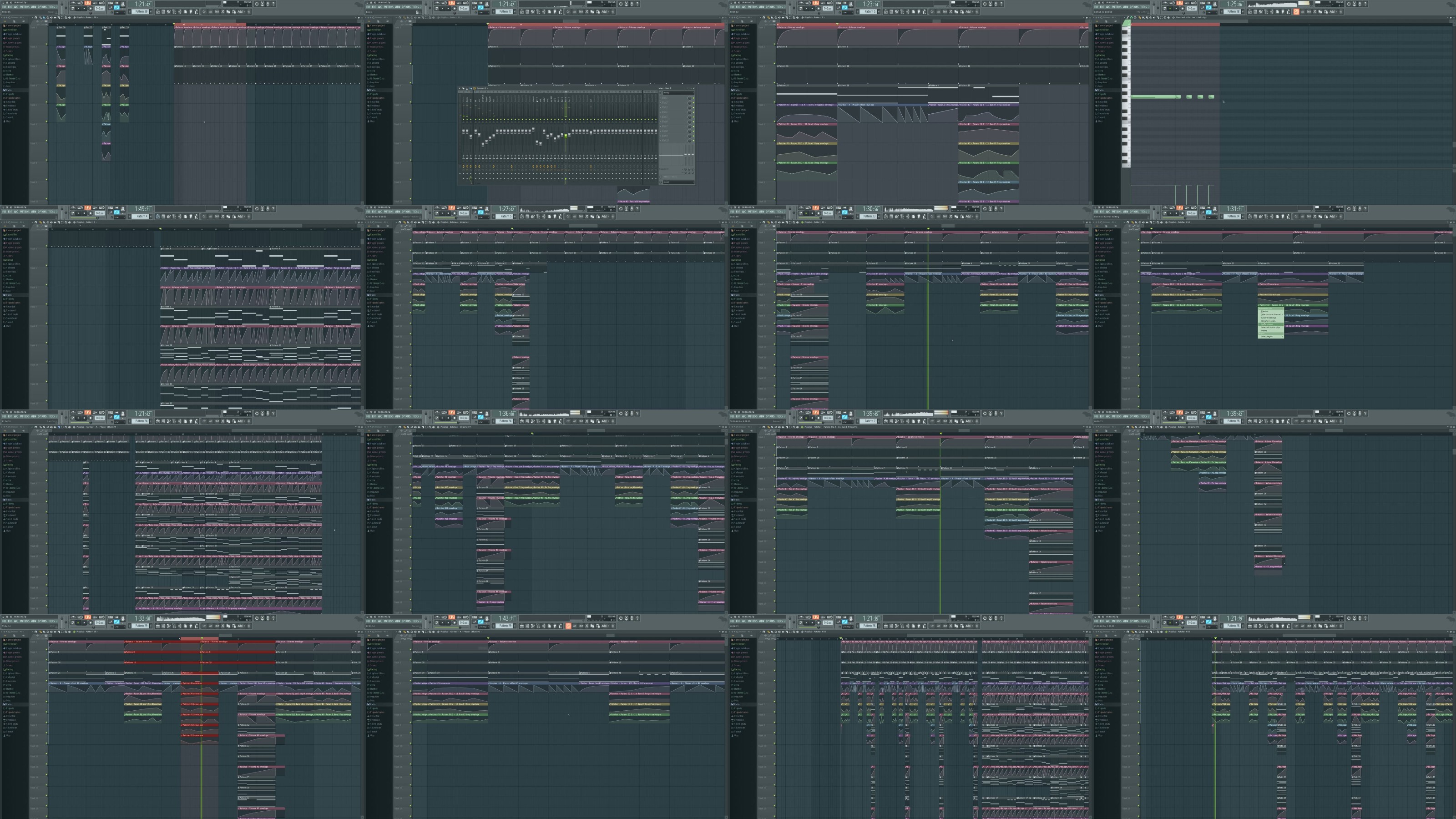Image resolution: width=1456 pixels, height=819 pixels.
Task: Open browser view icon in Pattern 39 window
Action: point(175,12)
